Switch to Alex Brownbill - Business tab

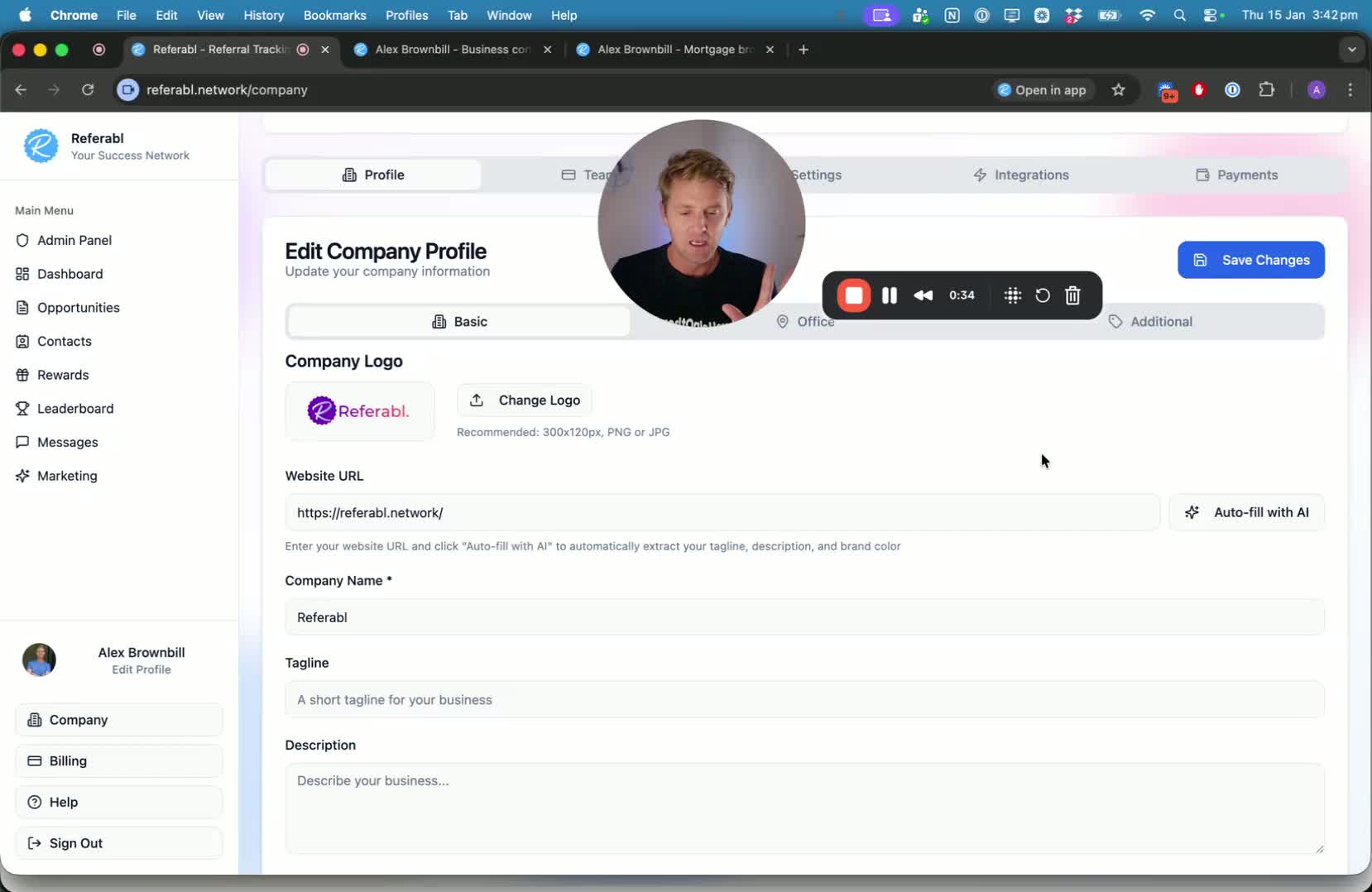(x=452, y=50)
